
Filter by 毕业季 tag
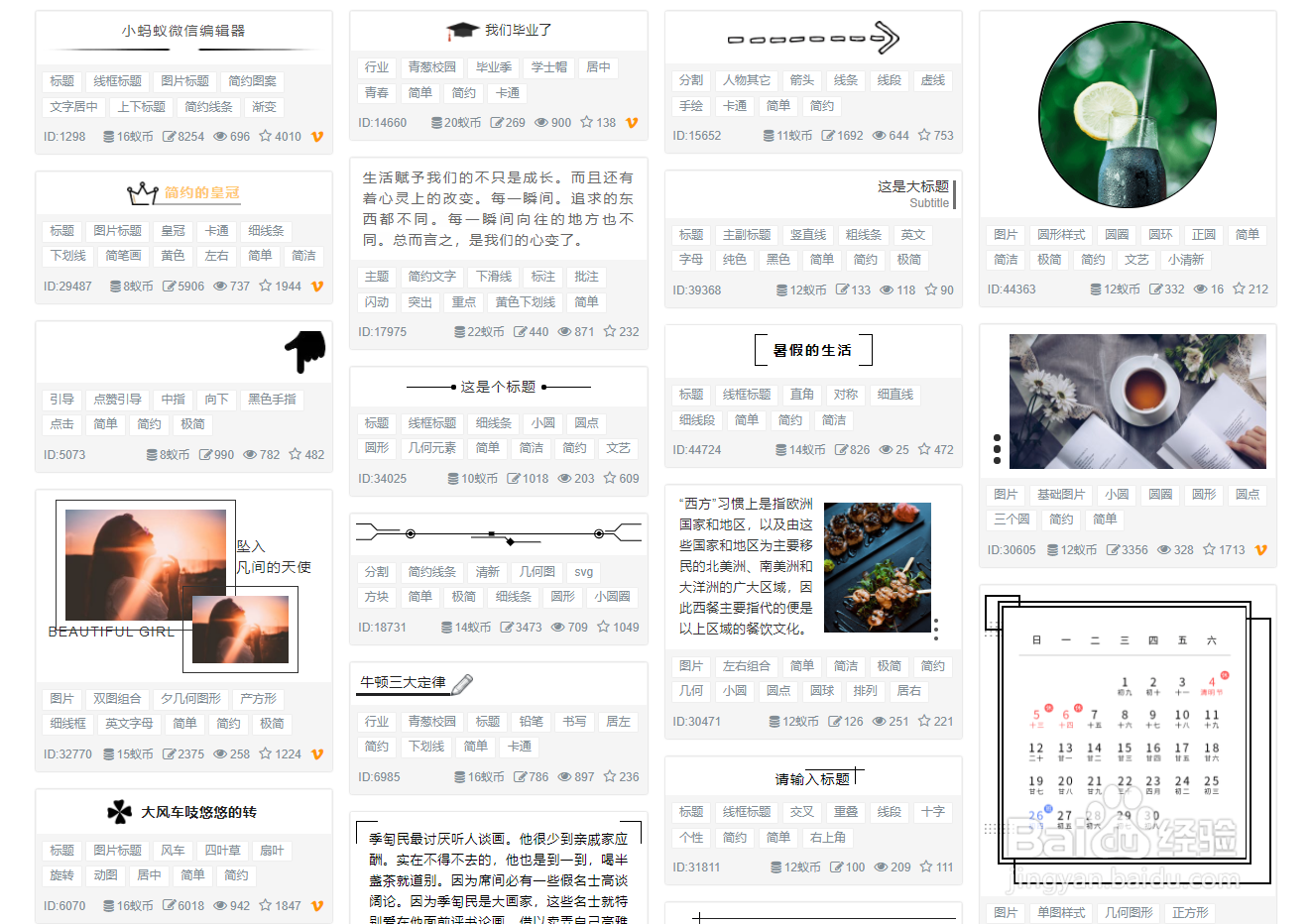[494, 67]
